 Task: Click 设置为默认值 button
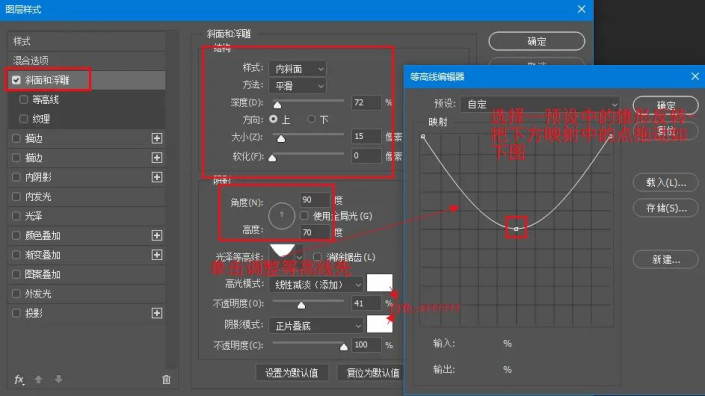[291, 373]
